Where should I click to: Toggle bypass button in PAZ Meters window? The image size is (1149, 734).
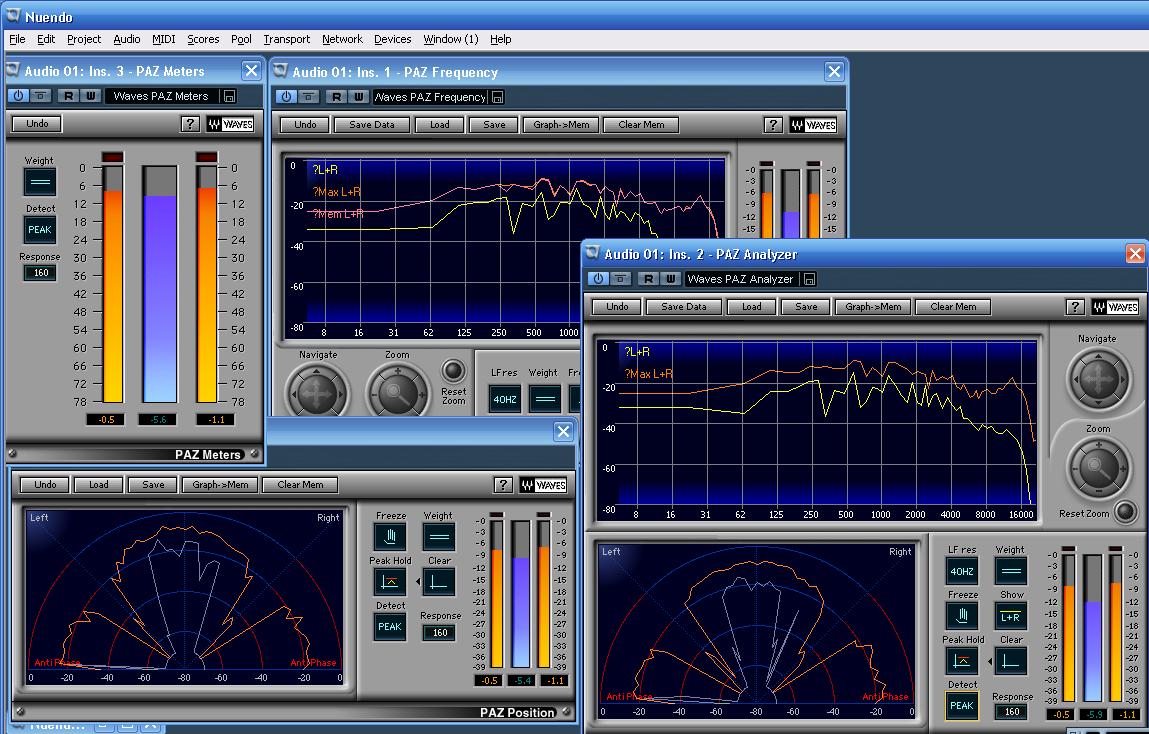click(40, 95)
